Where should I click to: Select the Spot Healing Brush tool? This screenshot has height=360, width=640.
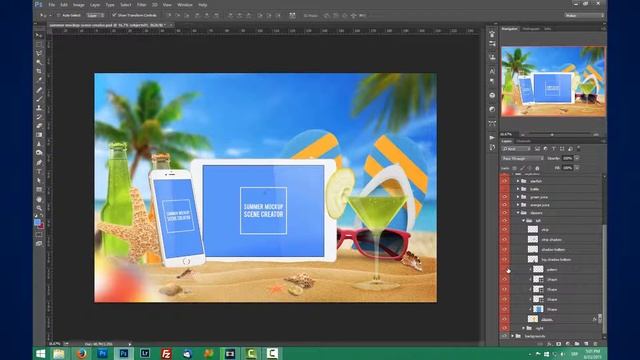coord(39,90)
